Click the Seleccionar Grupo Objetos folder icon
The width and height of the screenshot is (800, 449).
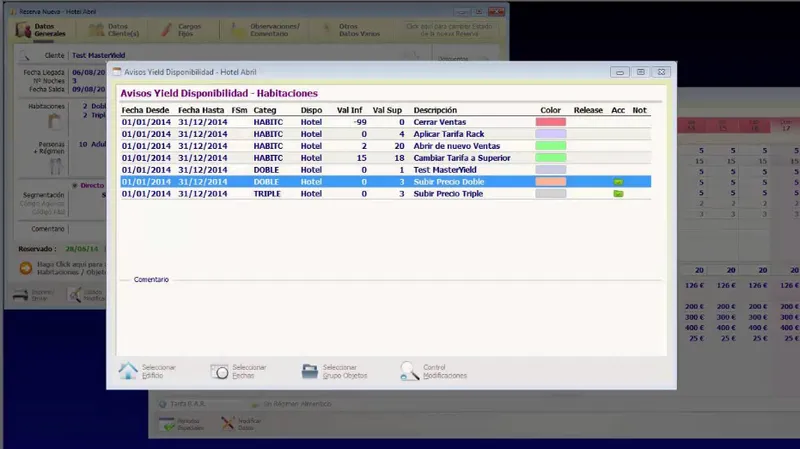[x=310, y=371]
